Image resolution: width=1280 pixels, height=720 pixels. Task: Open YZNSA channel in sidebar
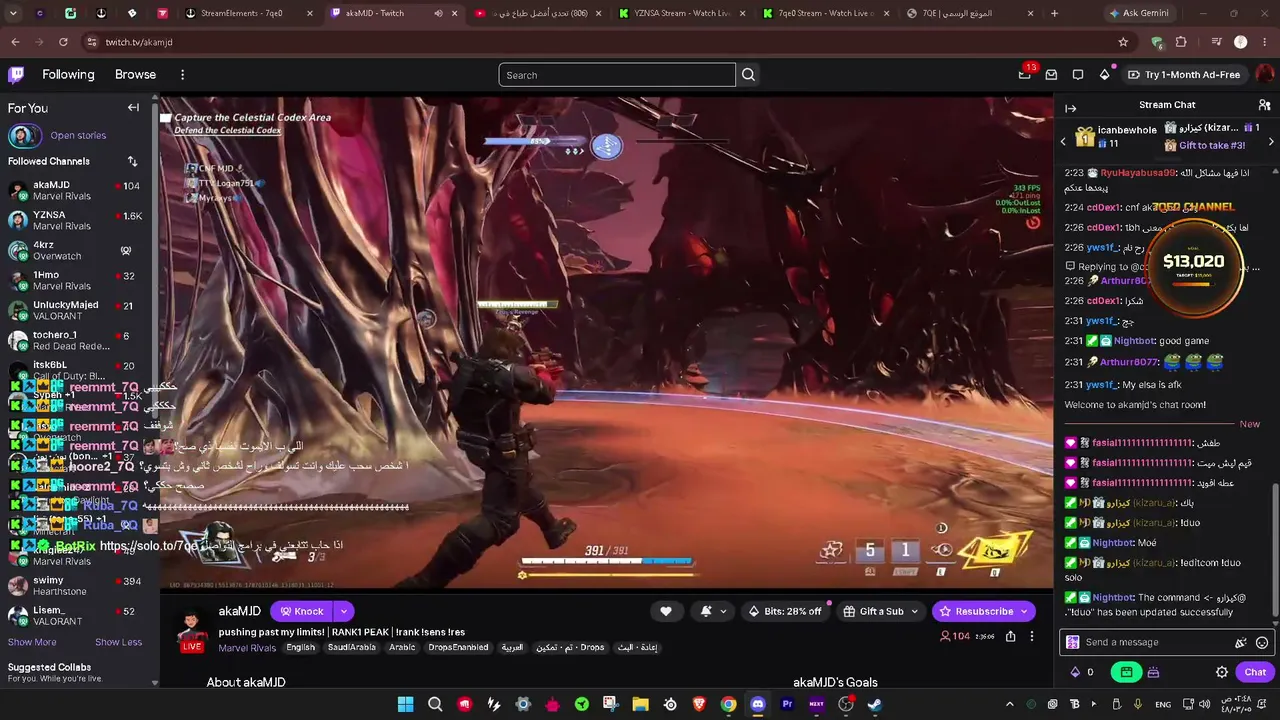point(74,221)
